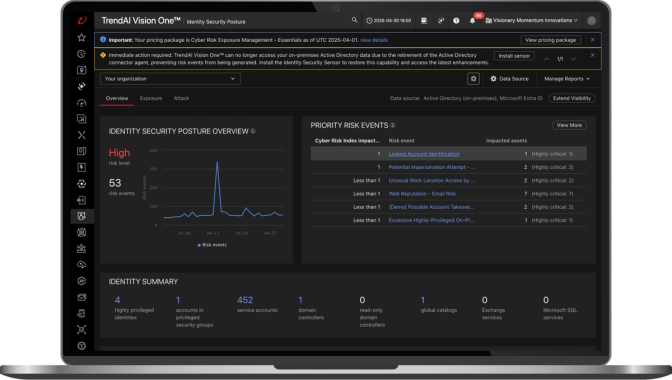Open Web Reputation - Email Risk event
Viewport: 672px width, 380px height.
[x=422, y=194]
